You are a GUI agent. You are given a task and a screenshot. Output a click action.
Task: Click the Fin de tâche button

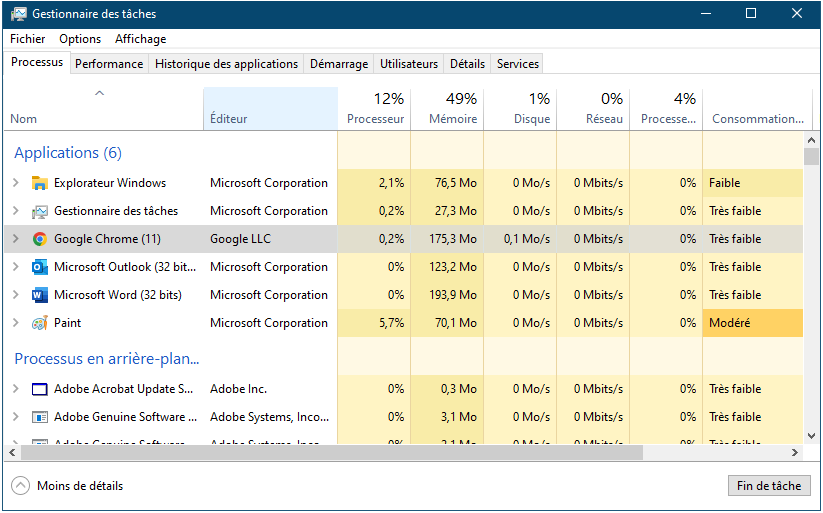[x=769, y=486]
